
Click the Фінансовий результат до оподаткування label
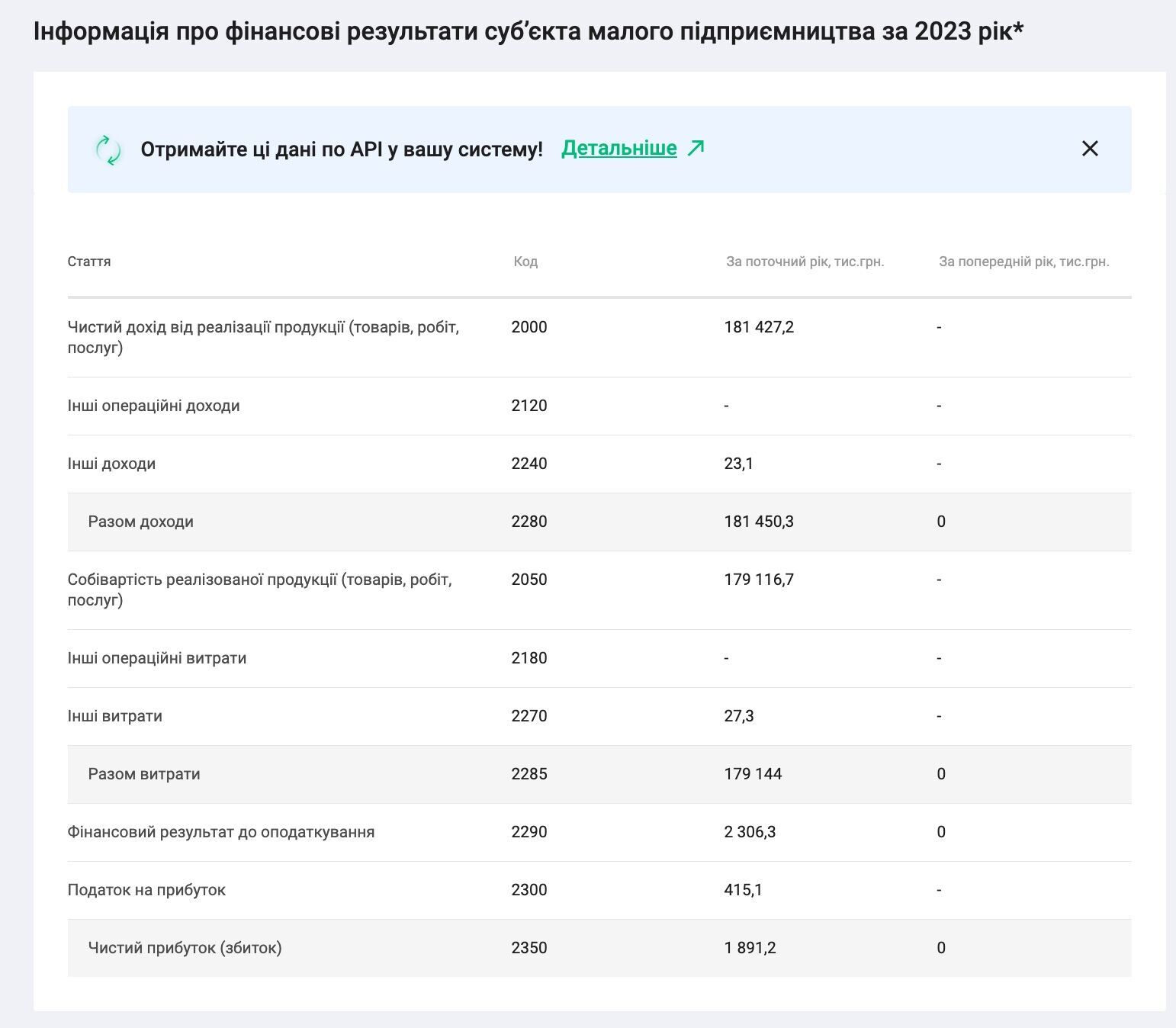pos(221,832)
